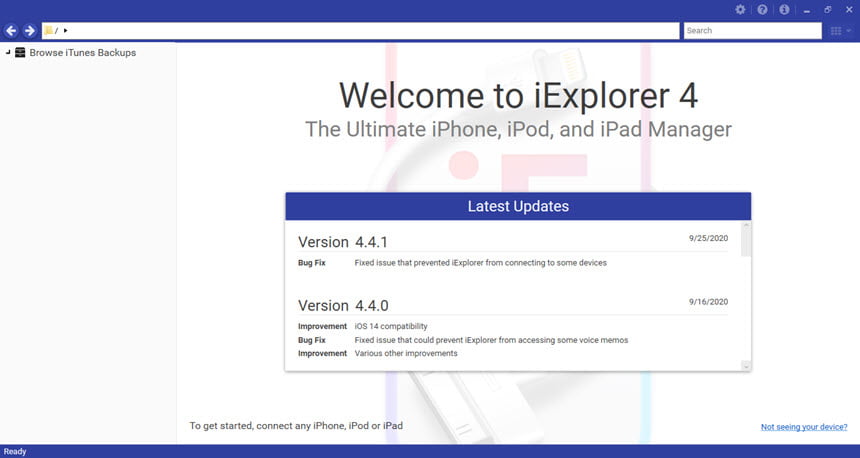Click the updates list scrollbar thumb
860x458 pixels.
pyautogui.click(x=746, y=240)
